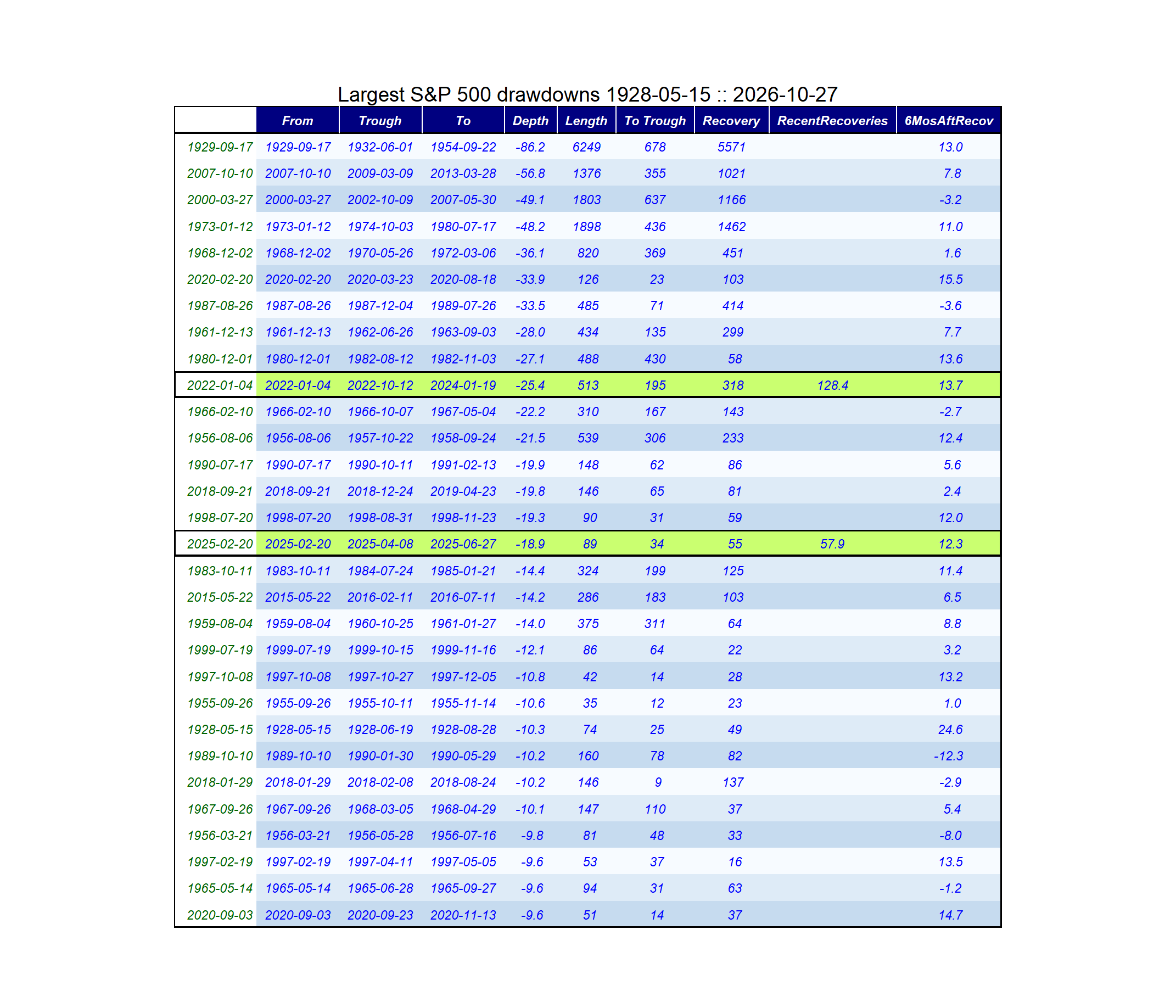Click the 'Trough' column header
The width and height of the screenshot is (1176, 1008).
(x=380, y=121)
